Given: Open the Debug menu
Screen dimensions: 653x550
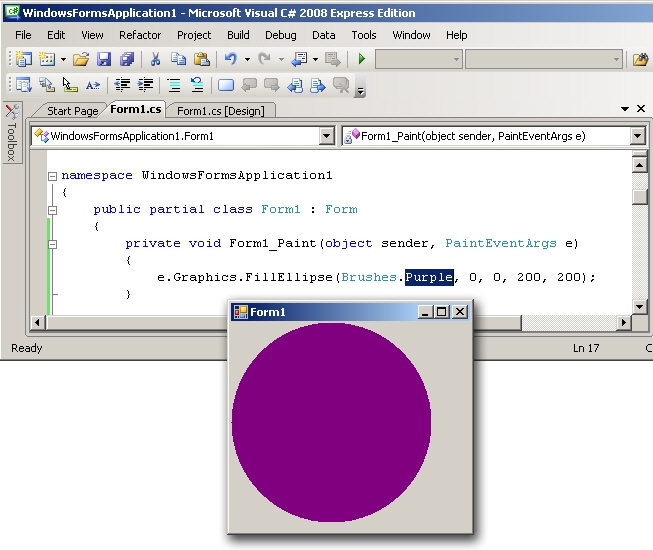Looking at the screenshot, I should 281,35.
